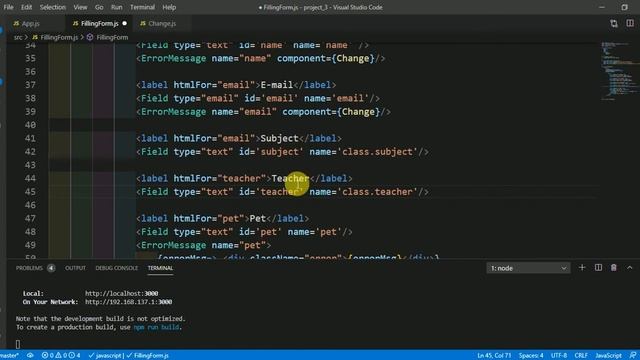Click the master git branch in status bar
The image size is (640, 360).
point(9,356)
